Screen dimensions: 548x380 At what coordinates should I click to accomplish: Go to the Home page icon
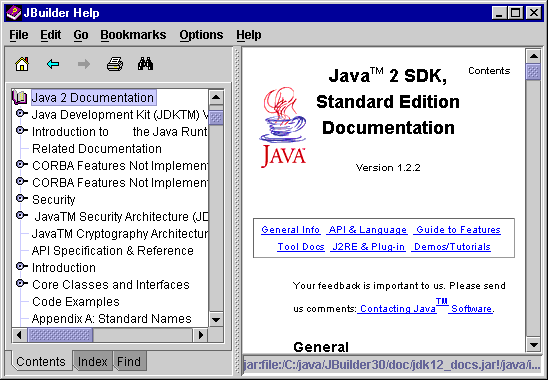(x=22, y=64)
